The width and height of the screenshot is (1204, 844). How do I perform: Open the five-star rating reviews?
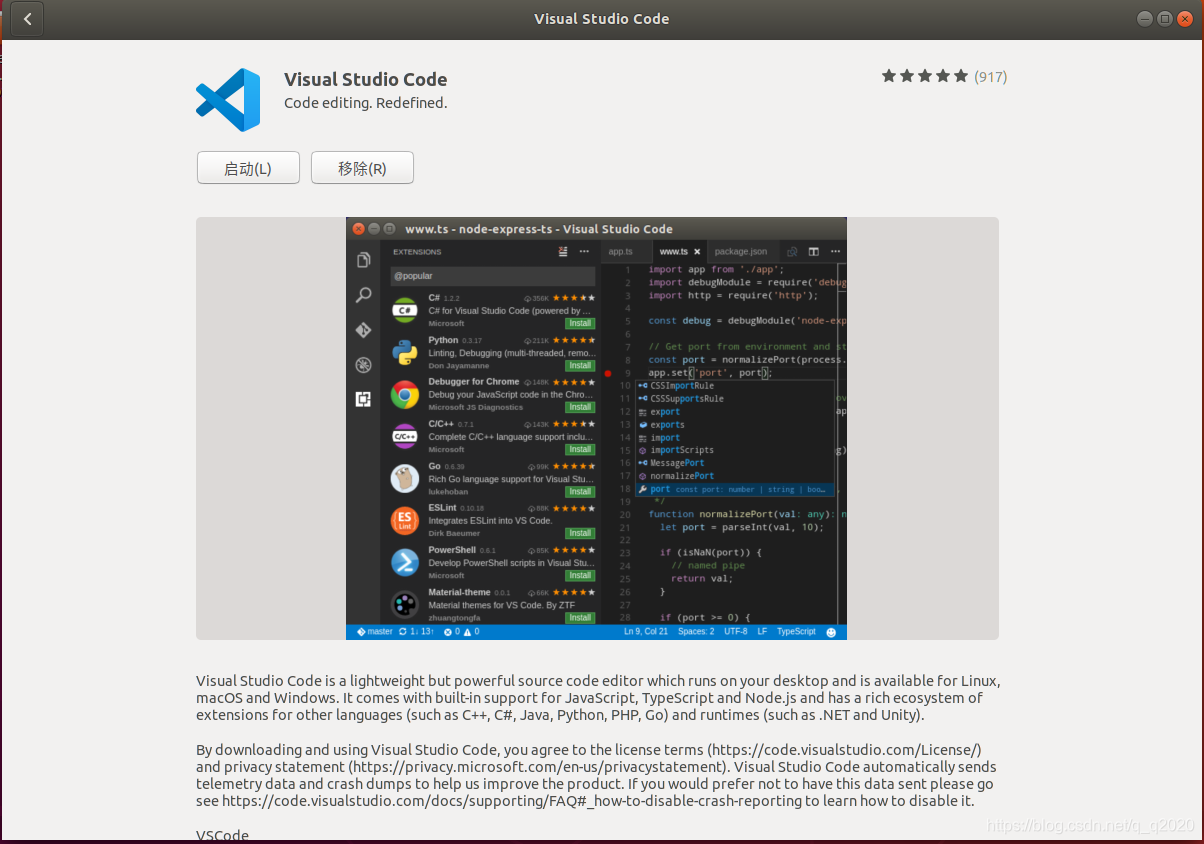tap(925, 76)
